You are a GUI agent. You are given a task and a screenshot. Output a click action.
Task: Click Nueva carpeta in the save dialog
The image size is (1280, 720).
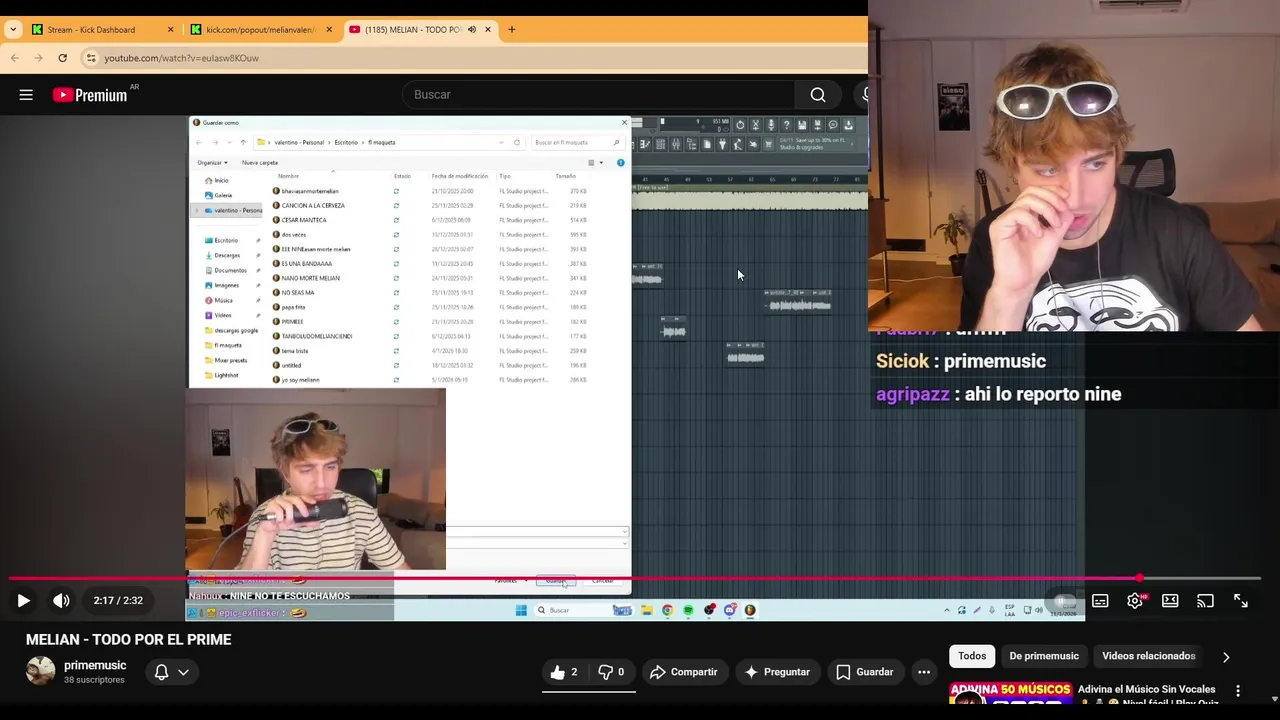pos(260,163)
